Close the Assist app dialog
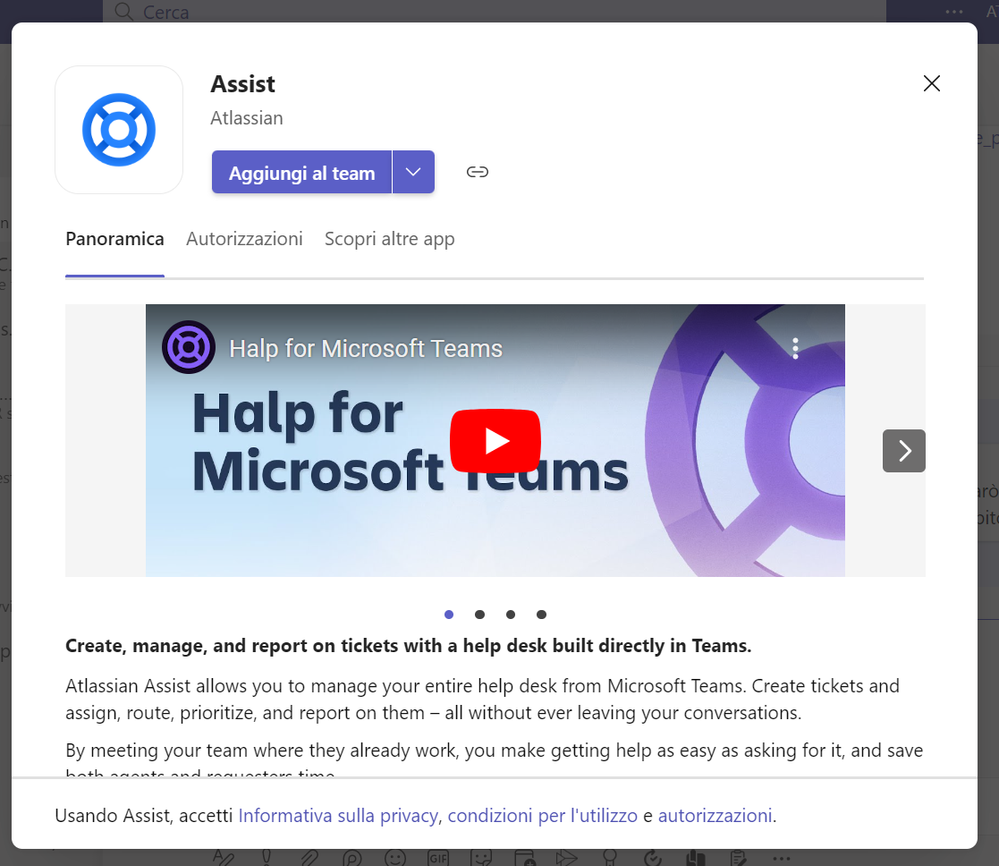 931,83
